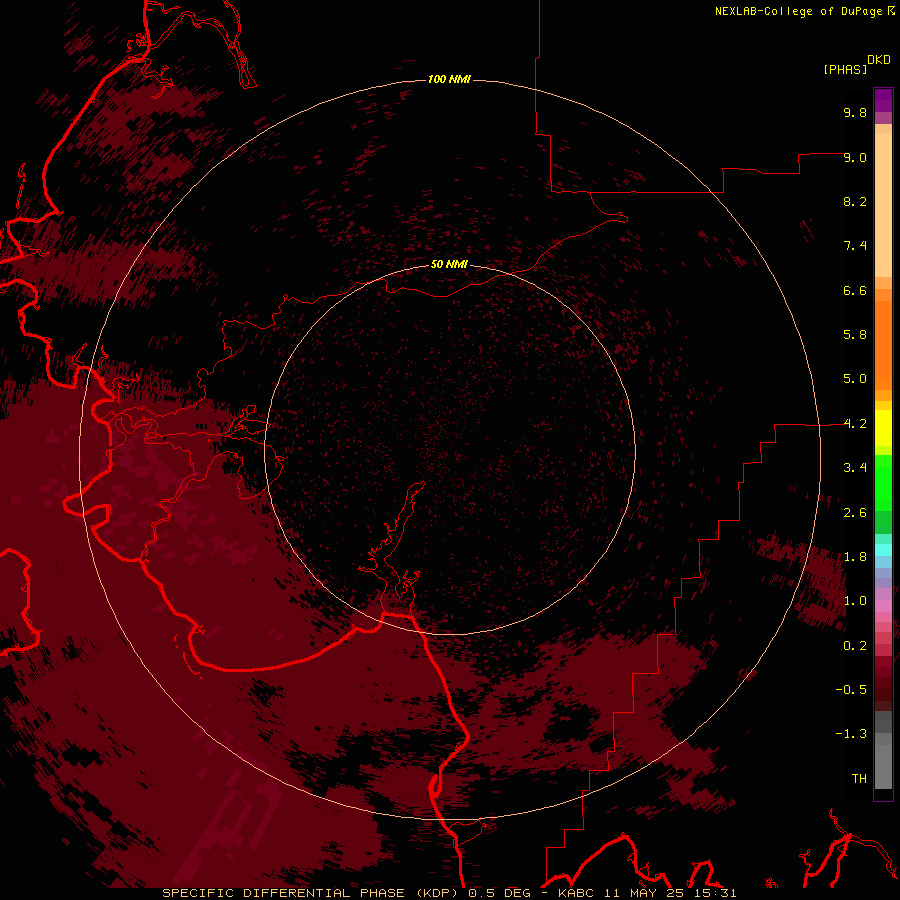Click the 1.0 value on the legend
The image size is (900, 900).
coord(855,601)
